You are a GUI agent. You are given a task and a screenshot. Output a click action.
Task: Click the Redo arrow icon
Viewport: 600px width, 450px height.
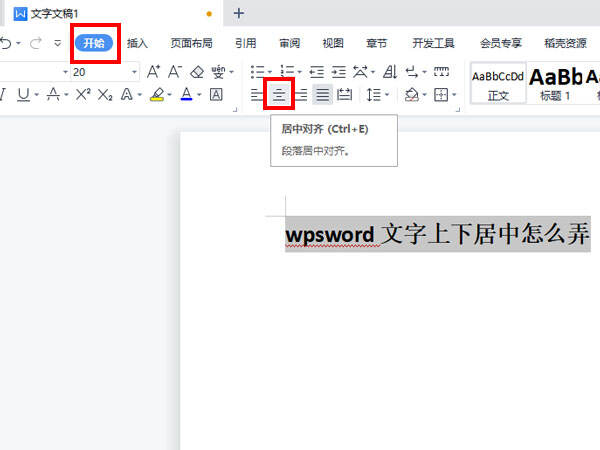[36, 43]
